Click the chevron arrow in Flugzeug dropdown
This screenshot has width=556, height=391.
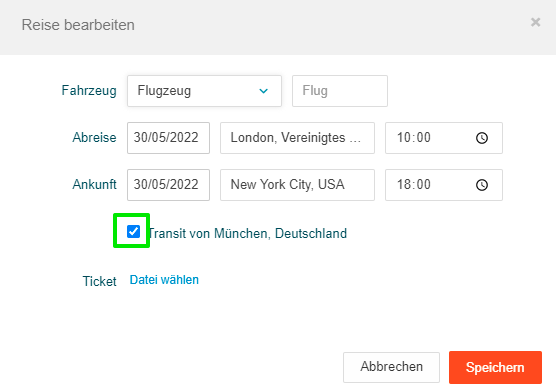pos(263,91)
